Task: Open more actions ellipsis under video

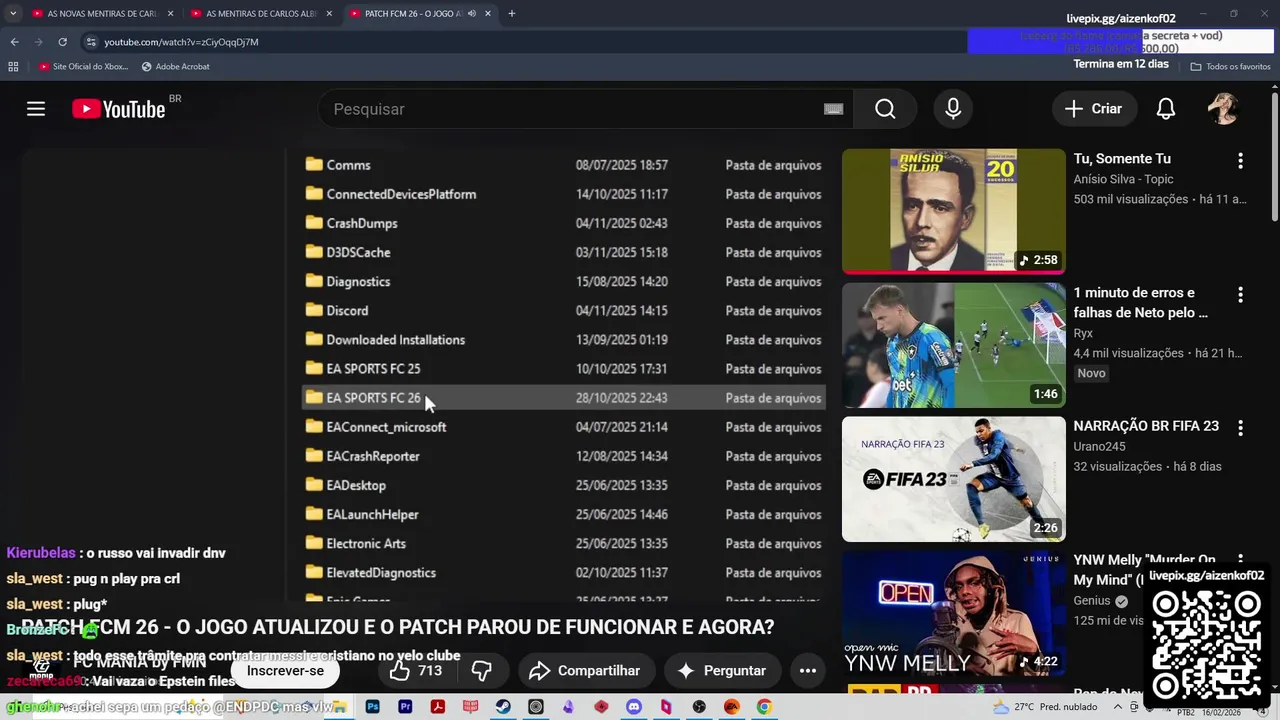Action: coord(808,671)
